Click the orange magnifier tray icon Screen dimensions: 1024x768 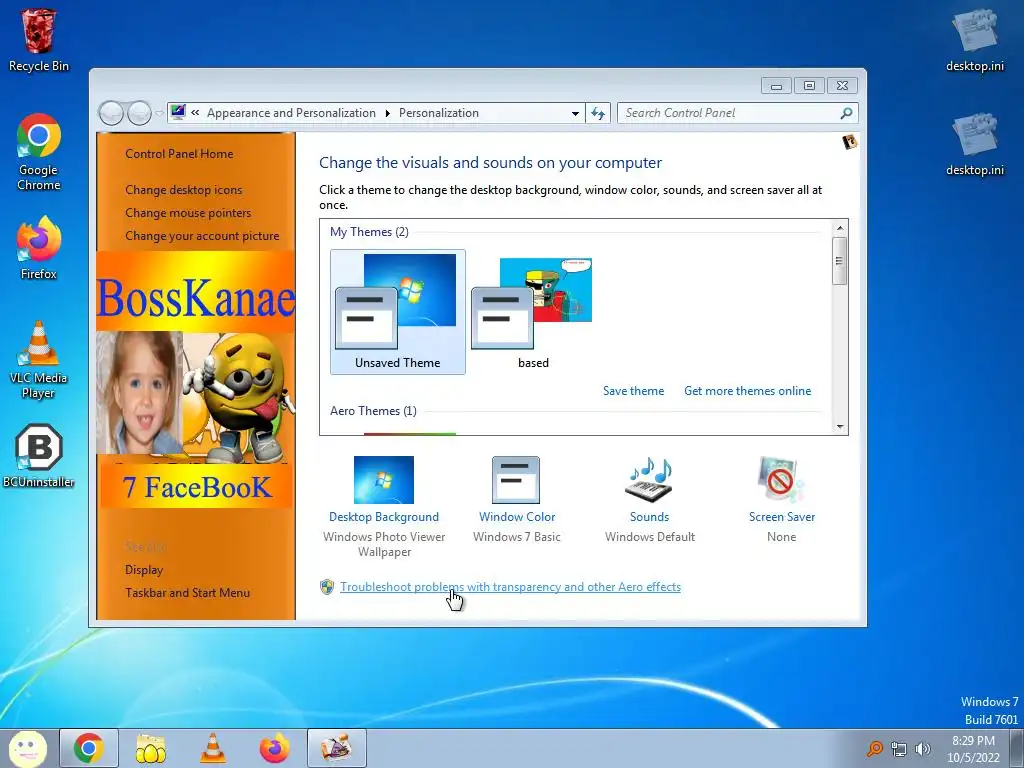(x=874, y=749)
